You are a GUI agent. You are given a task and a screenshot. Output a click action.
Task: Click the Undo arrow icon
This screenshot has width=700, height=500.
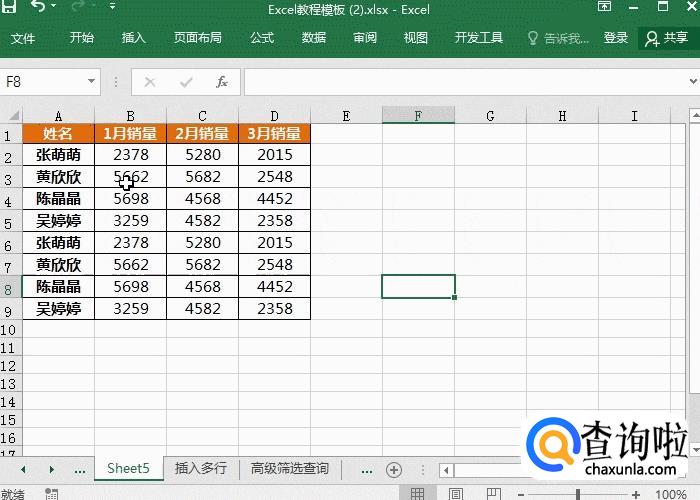[x=38, y=6]
